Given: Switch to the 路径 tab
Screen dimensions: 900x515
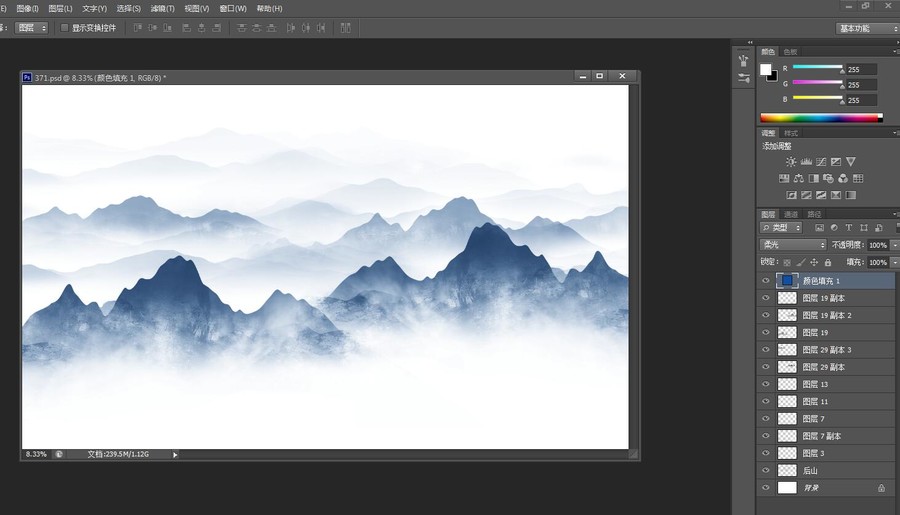Looking at the screenshot, I should (814, 214).
